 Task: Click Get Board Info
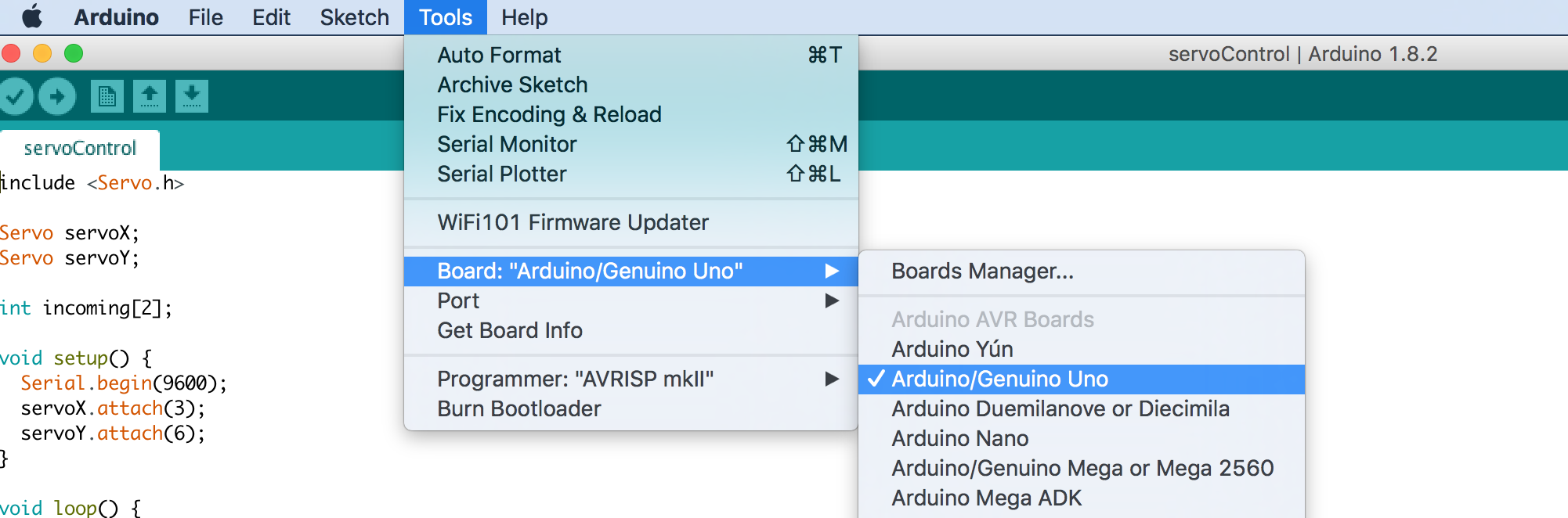point(509,331)
